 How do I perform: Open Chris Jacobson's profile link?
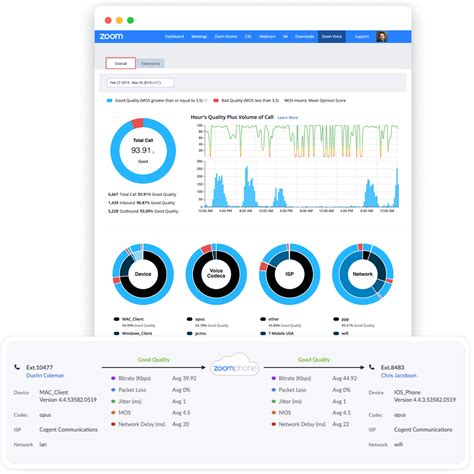coord(399,375)
